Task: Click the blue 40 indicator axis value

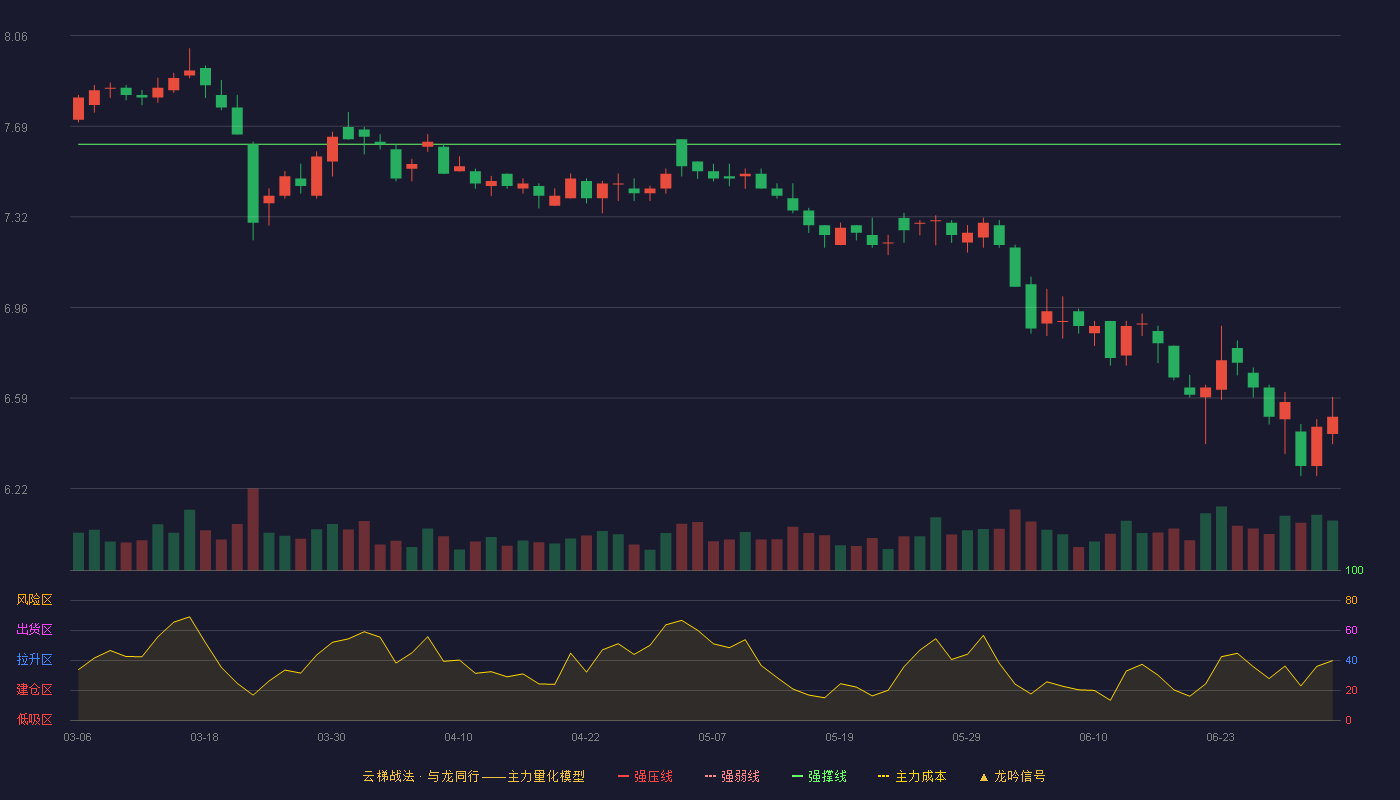Action: click(x=1351, y=660)
